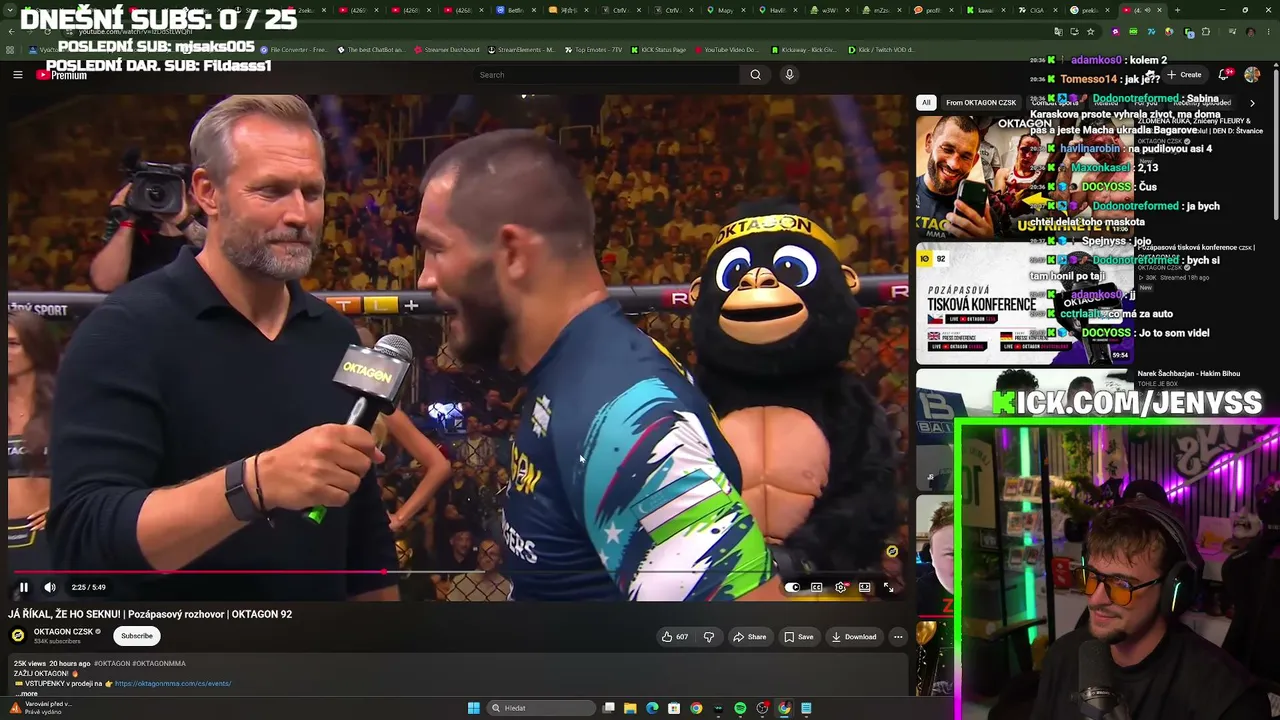Download the video
The height and width of the screenshot is (720, 1280).
pos(853,637)
